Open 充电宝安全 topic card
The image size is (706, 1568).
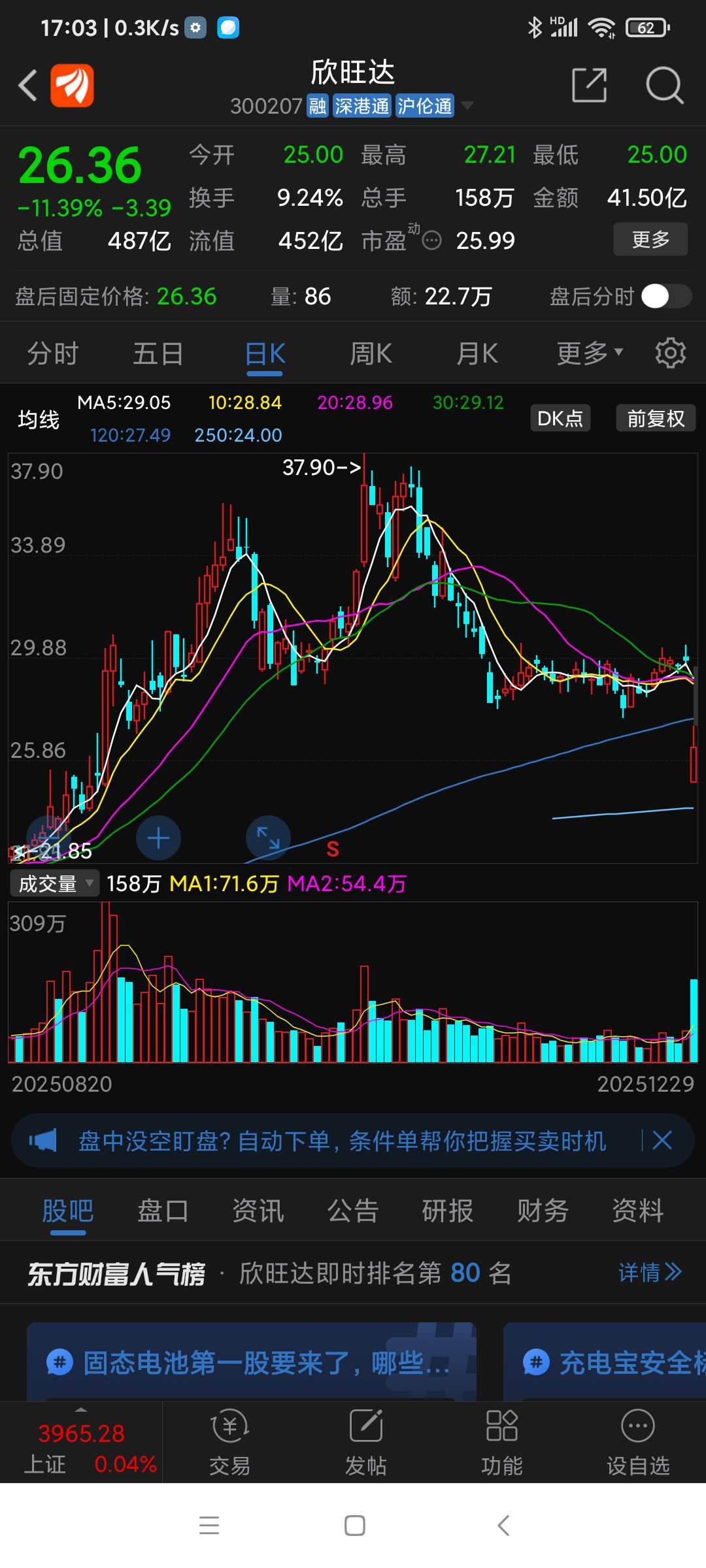click(x=605, y=1362)
